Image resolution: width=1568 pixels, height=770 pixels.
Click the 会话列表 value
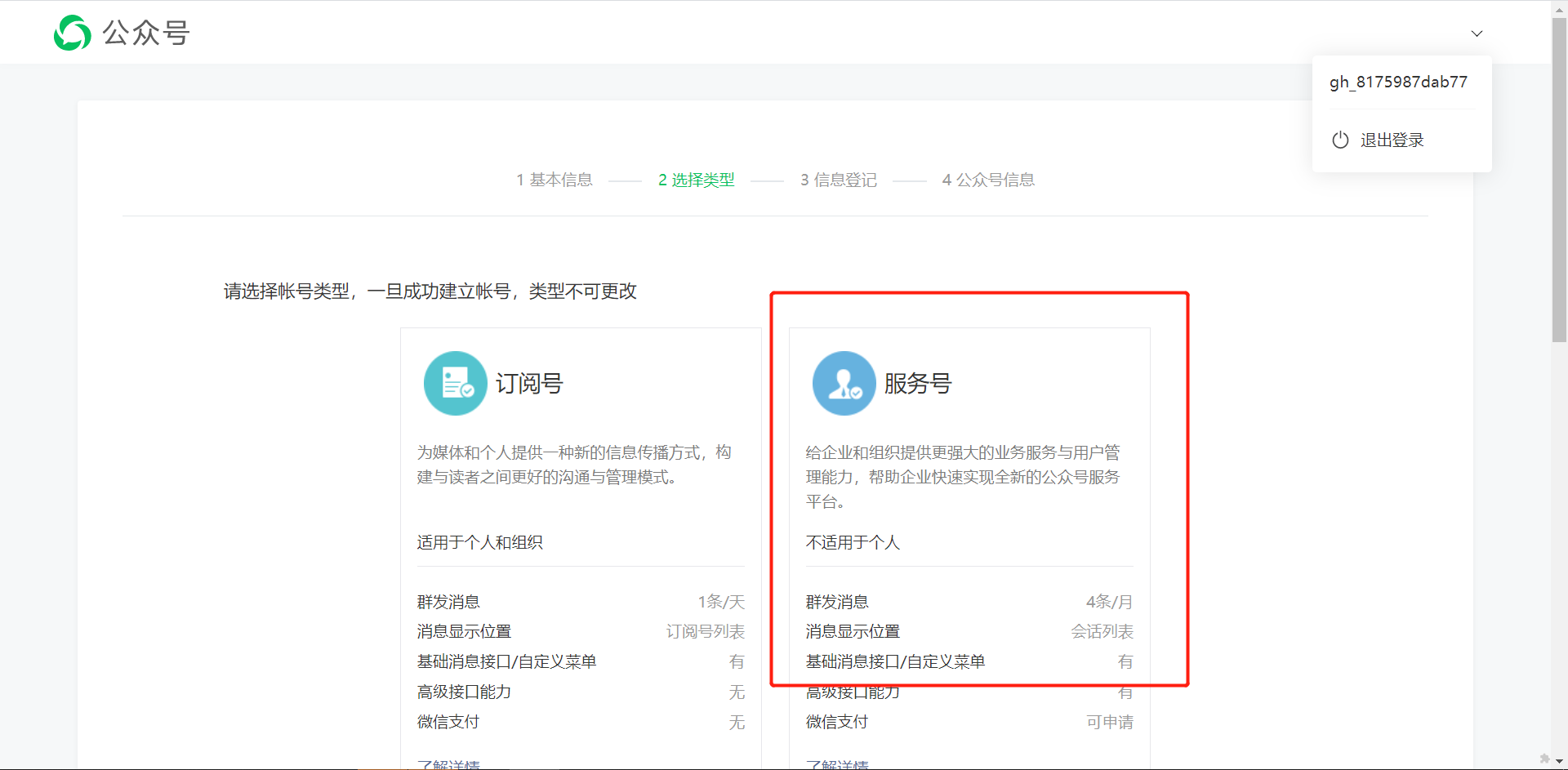(x=1102, y=631)
